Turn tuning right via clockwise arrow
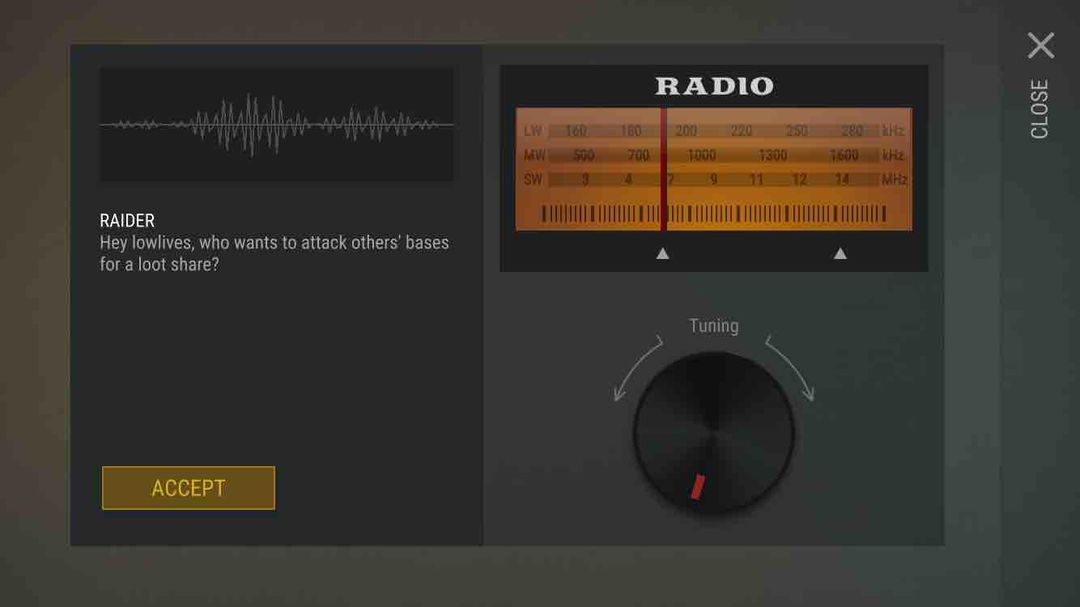The width and height of the screenshot is (1080, 607). 791,368
